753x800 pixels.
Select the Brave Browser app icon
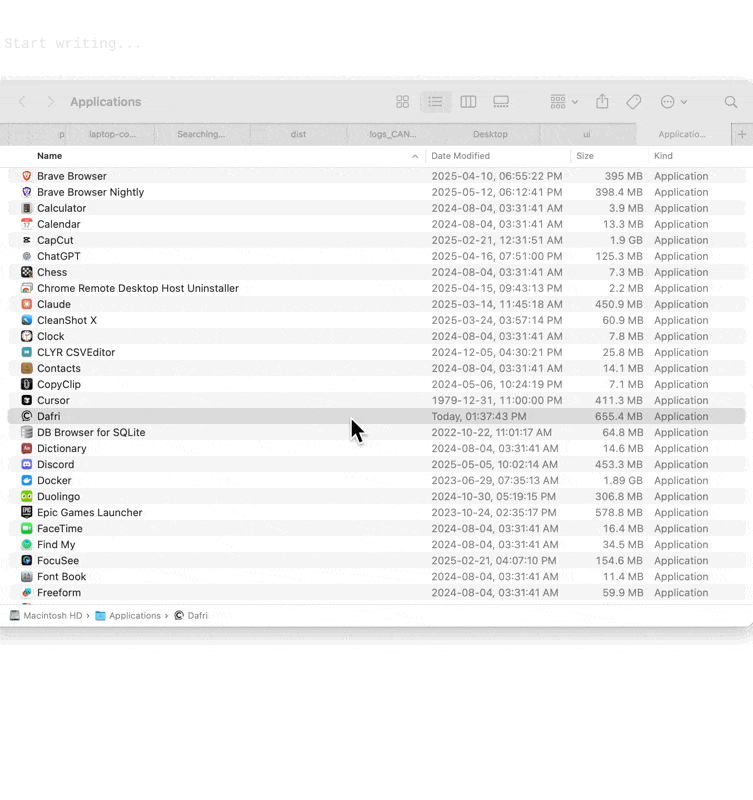(x=27, y=176)
